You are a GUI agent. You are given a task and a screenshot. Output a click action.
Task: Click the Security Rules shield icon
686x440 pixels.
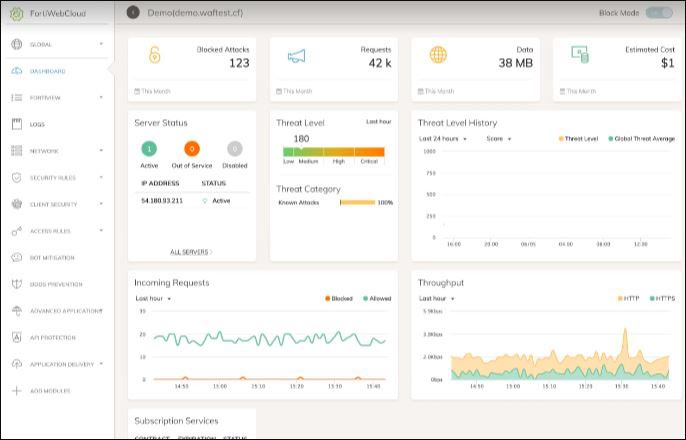click(17, 178)
